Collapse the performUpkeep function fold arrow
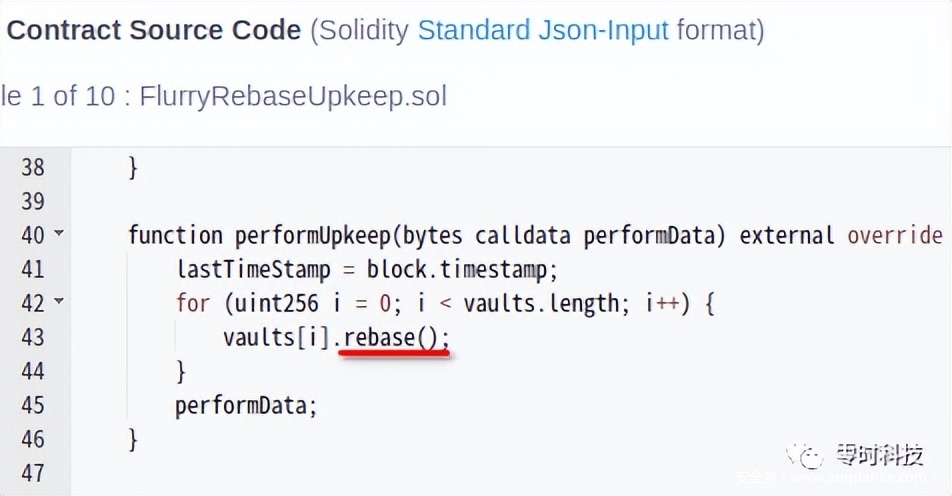The image size is (952, 496). pos(58,235)
